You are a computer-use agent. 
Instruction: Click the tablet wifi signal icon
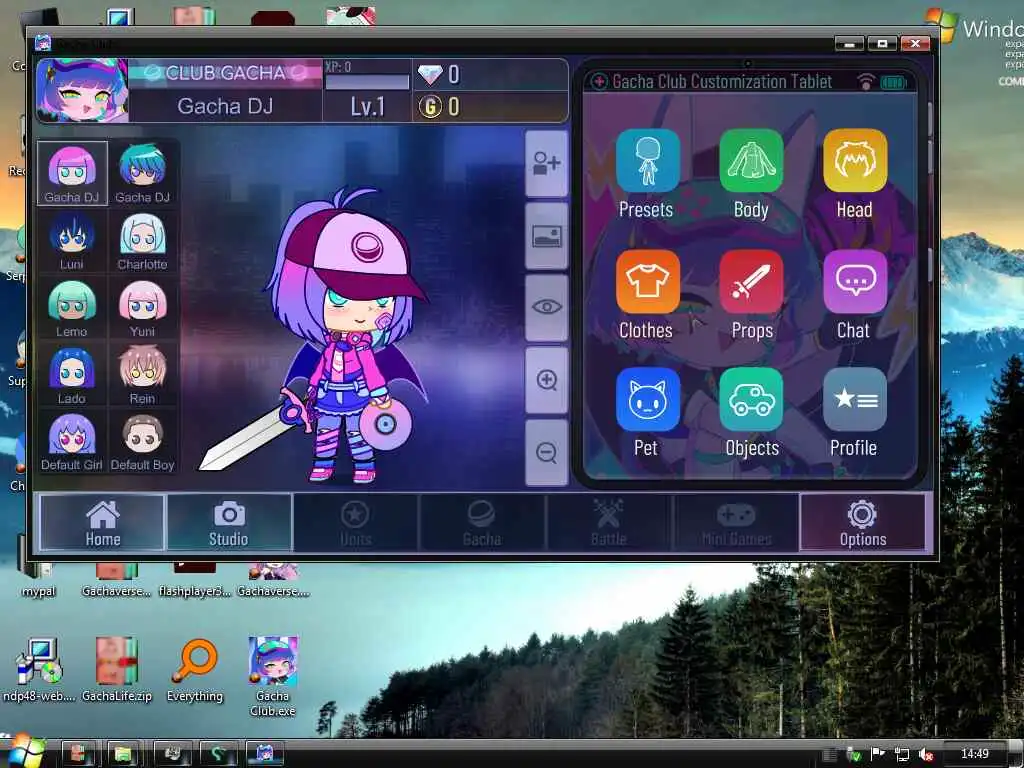point(866,81)
